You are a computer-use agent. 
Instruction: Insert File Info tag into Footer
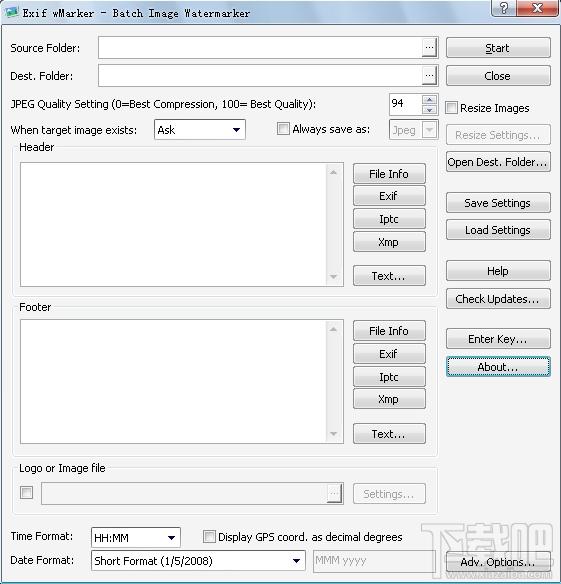pos(389,331)
